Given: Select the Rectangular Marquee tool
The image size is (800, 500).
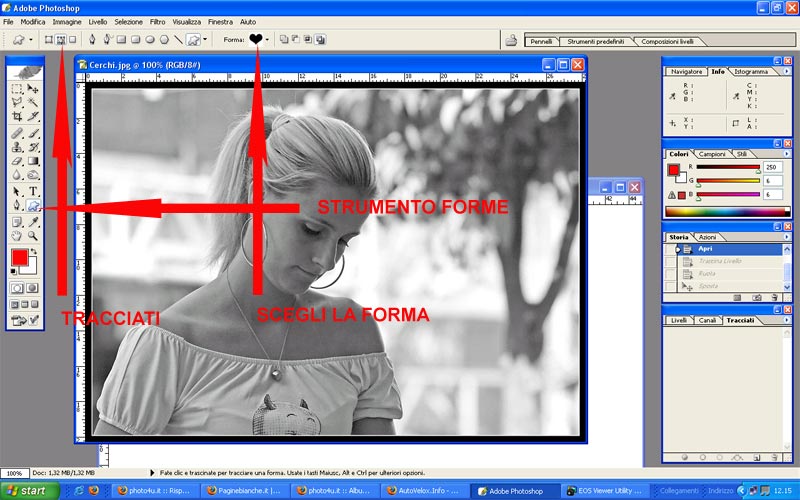Looking at the screenshot, I should (17, 89).
